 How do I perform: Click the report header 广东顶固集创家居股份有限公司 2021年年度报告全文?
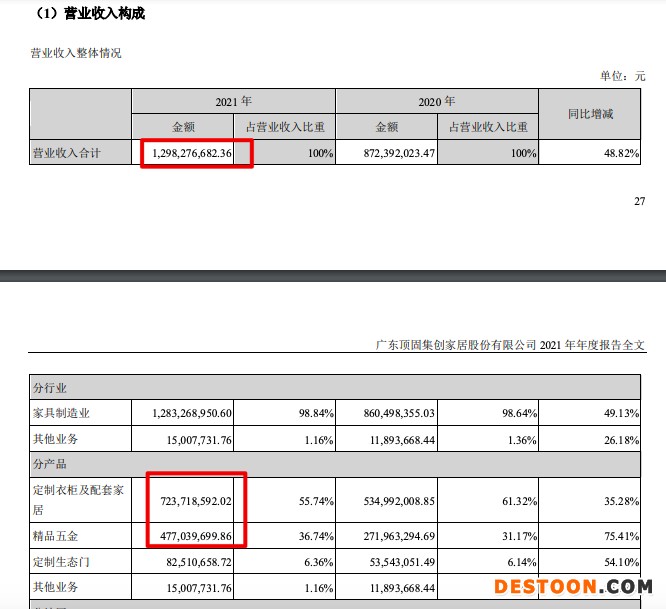(510, 345)
